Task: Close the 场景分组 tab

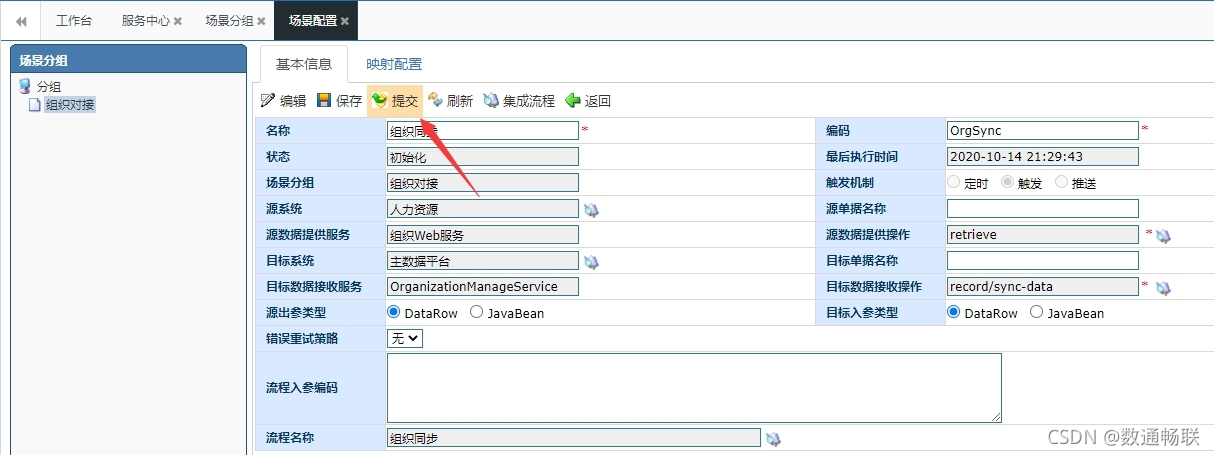Action: (261, 21)
